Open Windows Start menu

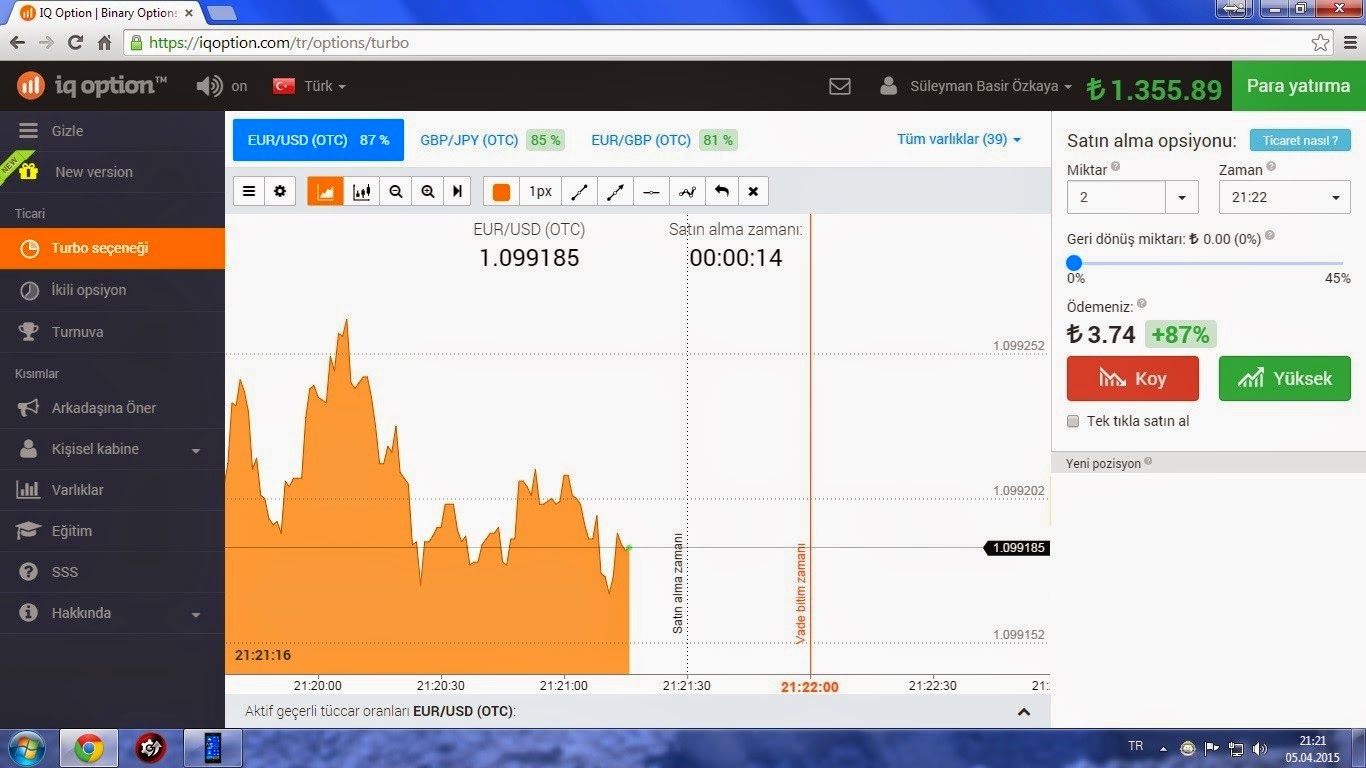pyautogui.click(x=26, y=748)
